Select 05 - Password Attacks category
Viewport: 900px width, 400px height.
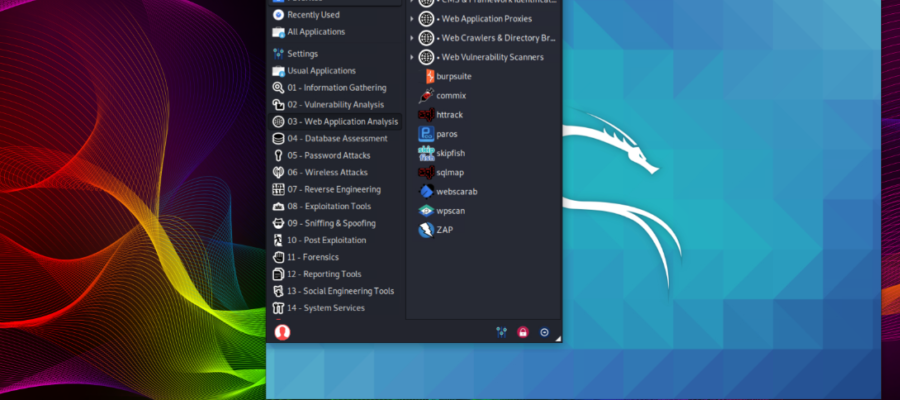pos(335,156)
